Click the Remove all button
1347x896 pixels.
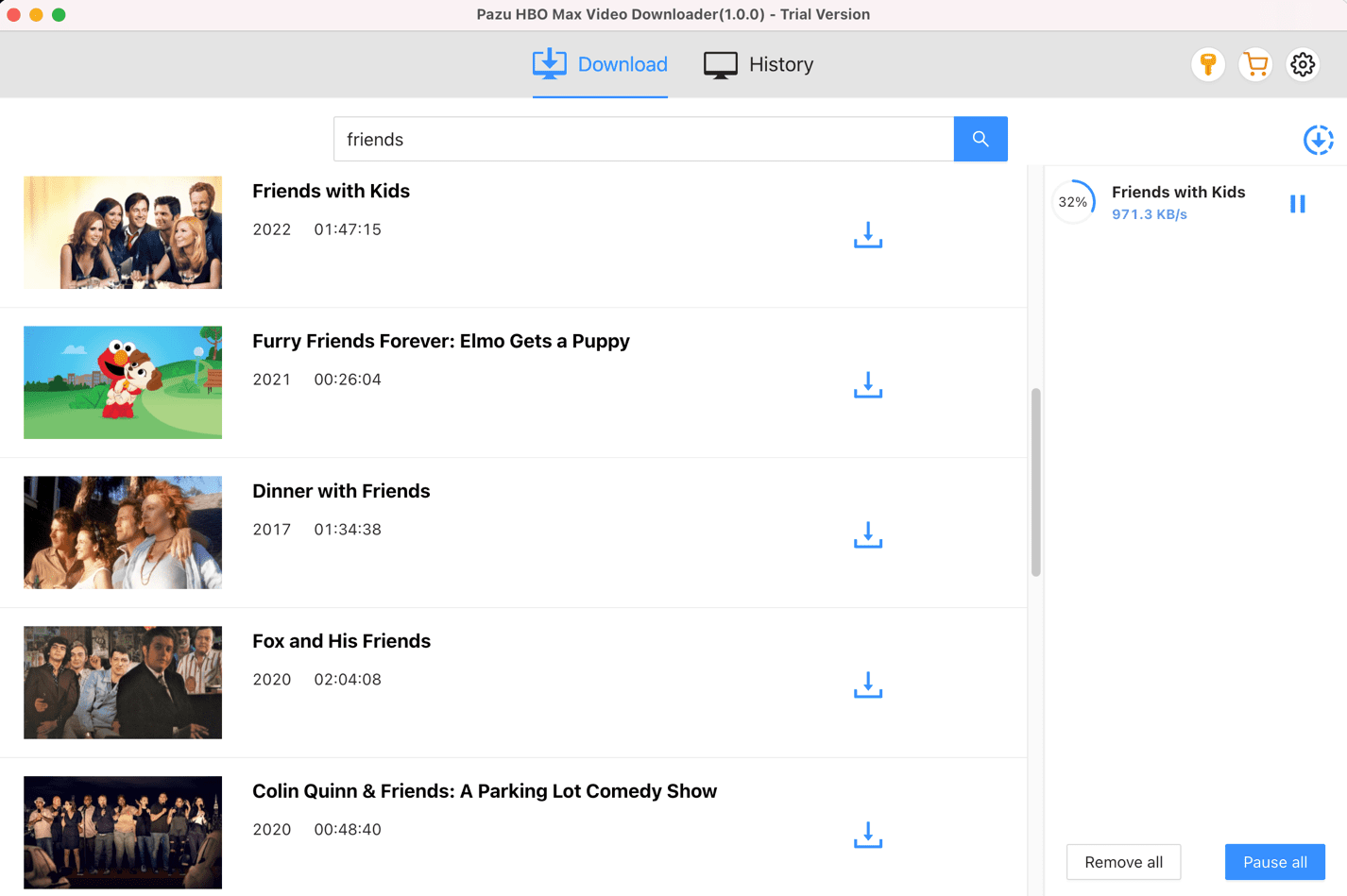(1123, 862)
